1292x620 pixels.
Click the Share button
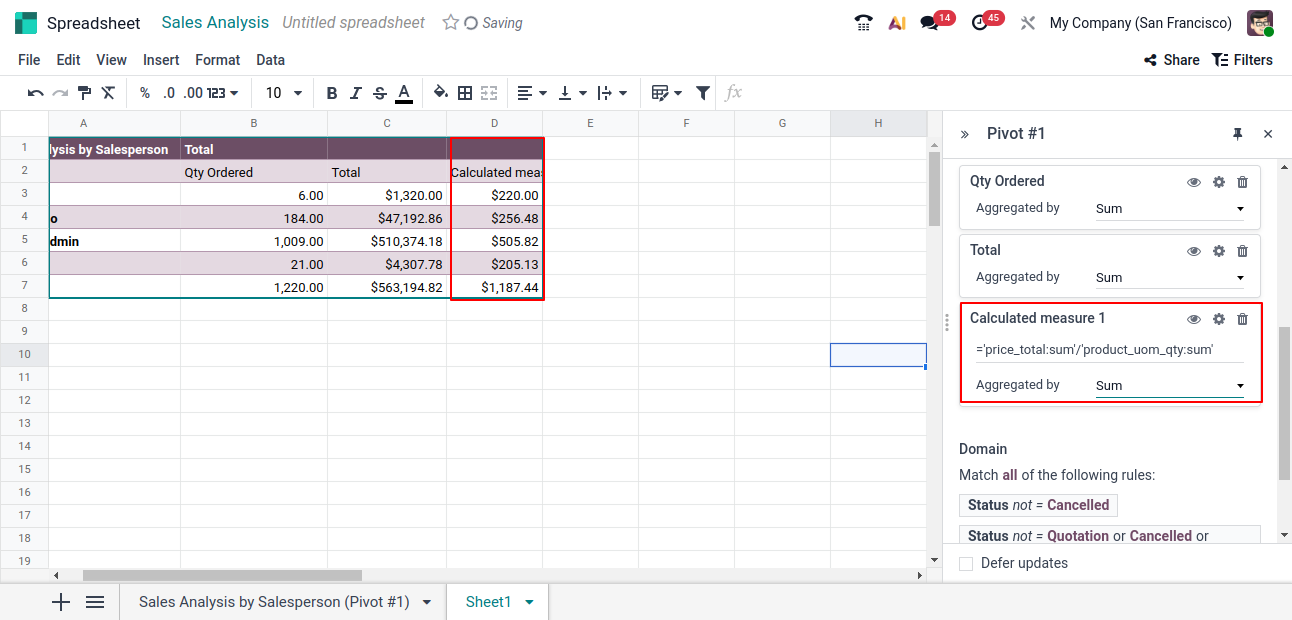(x=1171, y=60)
